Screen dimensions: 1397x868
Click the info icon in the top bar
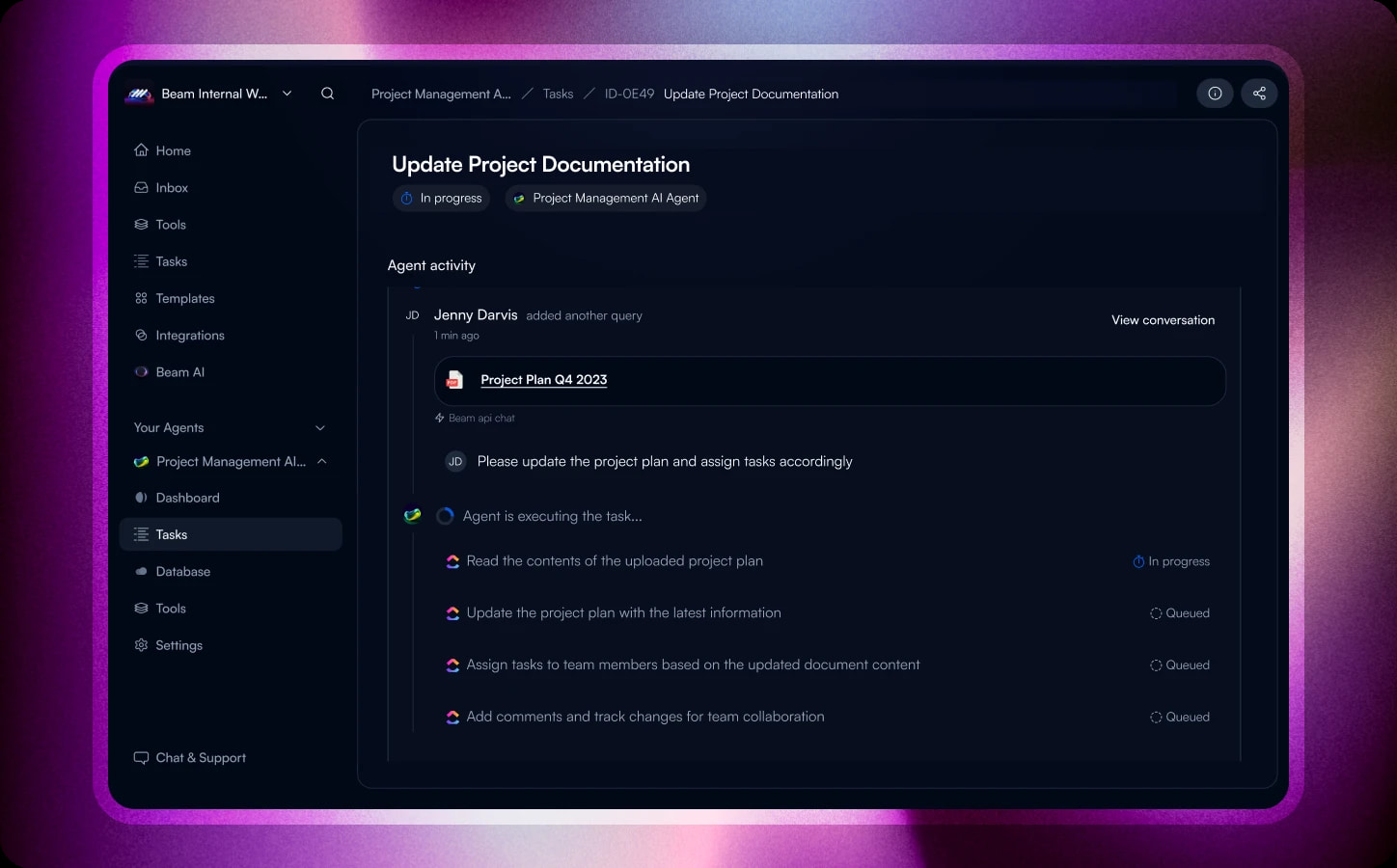[1215, 93]
